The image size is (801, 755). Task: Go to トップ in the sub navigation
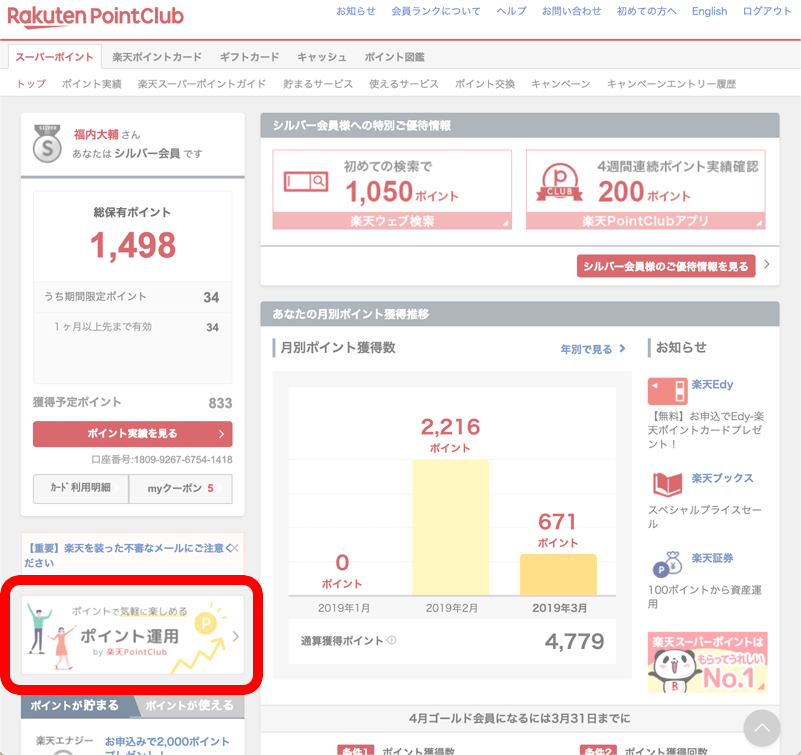click(31, 84)
